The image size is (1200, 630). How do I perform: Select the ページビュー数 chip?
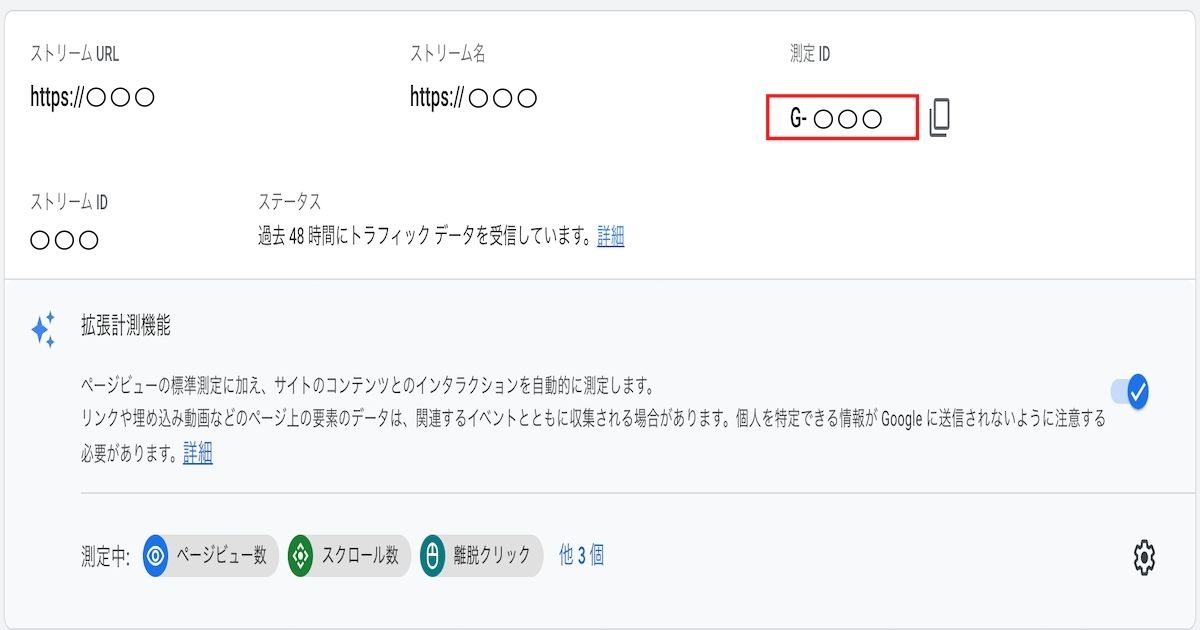pos(210,556)
